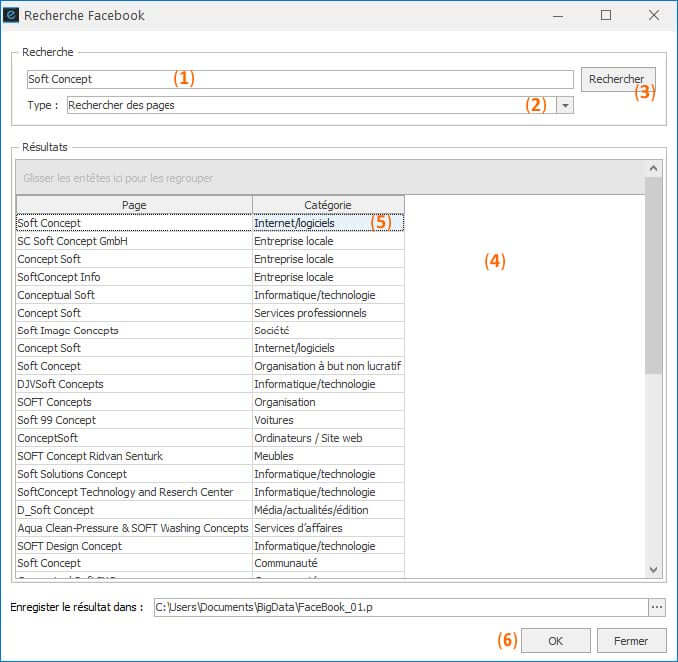The height and width of the screenshot is (662, 678).
Task: Select Aqua Clean-Pressure & SOFT Washing Concepts row
Action: tap(210, 528)
